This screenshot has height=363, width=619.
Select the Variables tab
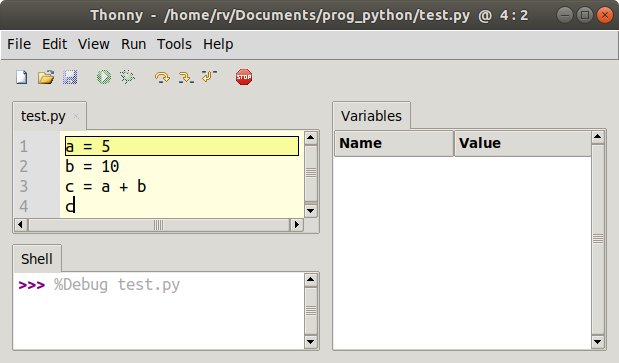371,116
